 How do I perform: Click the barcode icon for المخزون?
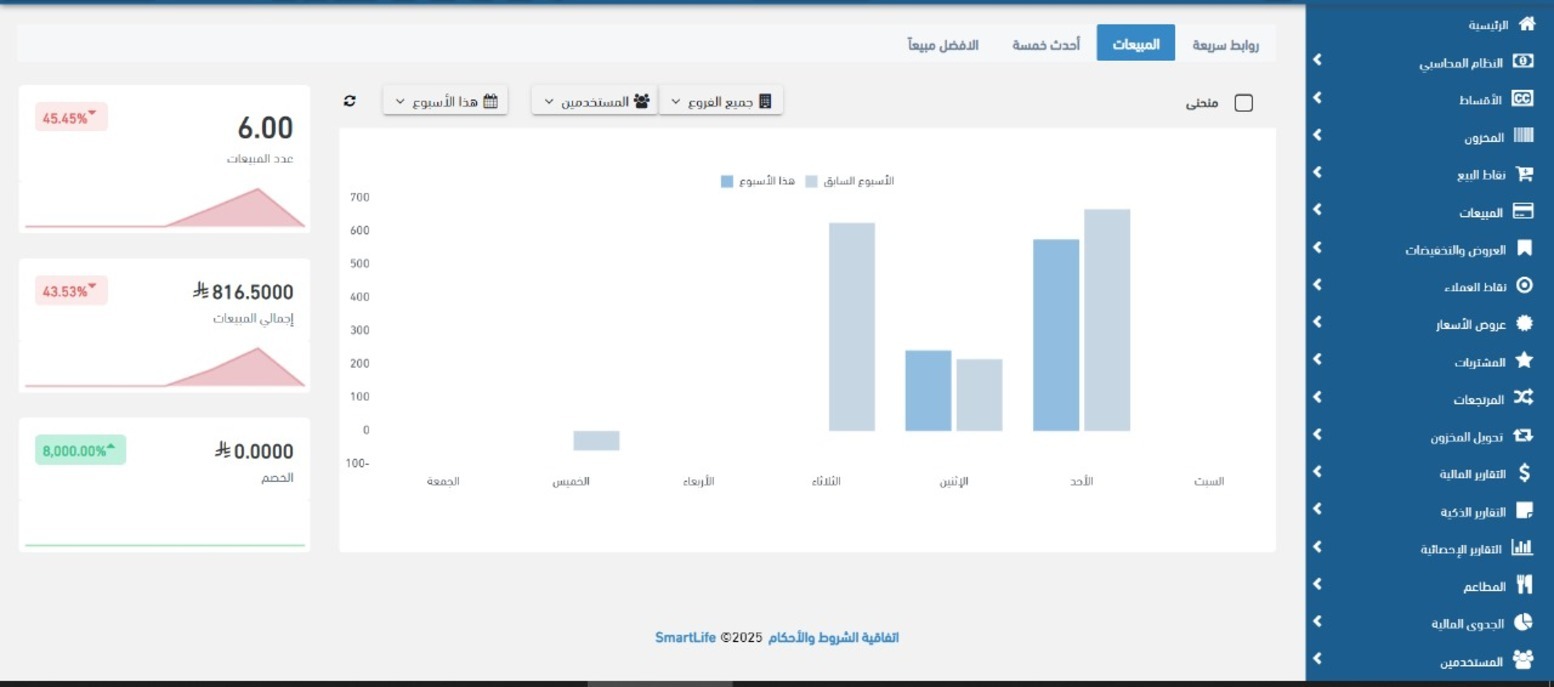1523,137
